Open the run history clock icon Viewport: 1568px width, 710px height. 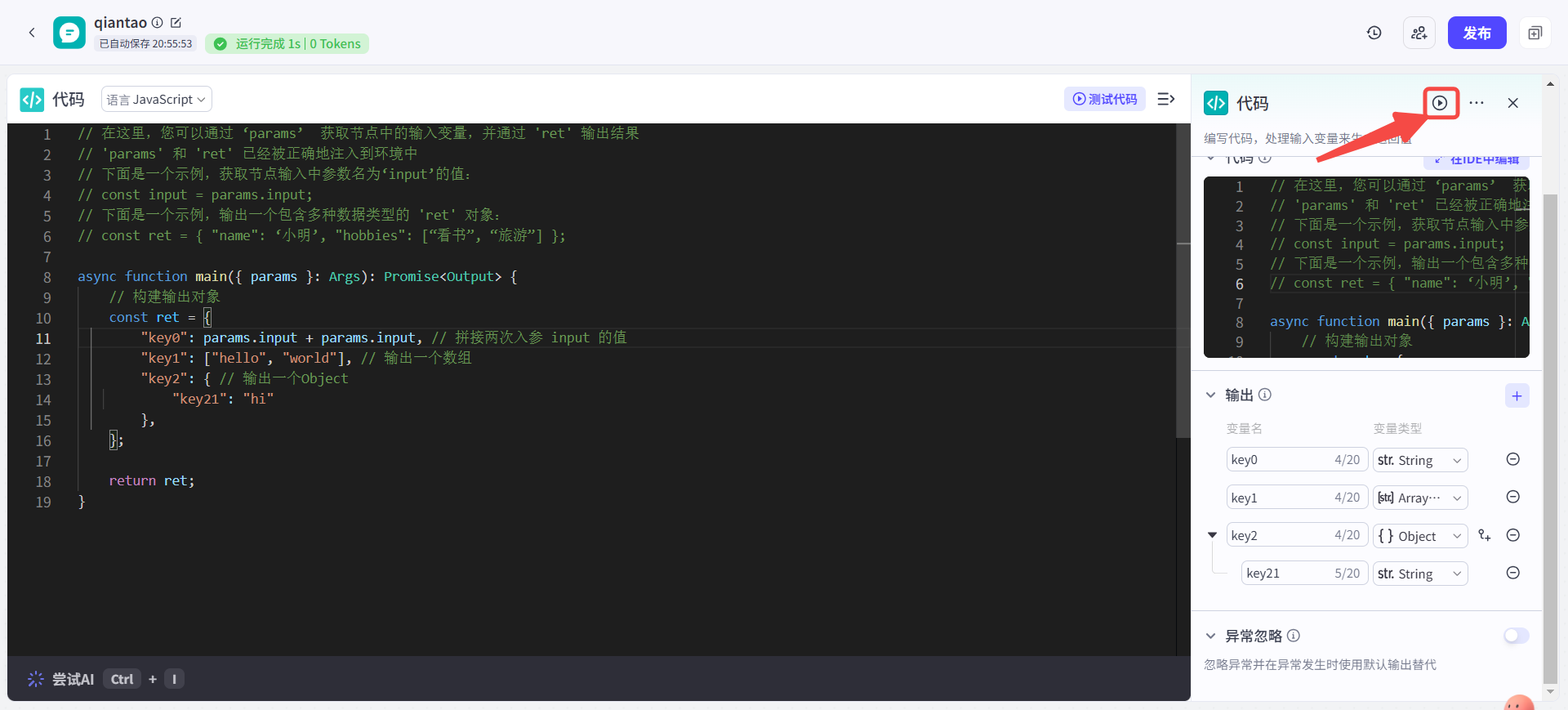(1374, 33)
